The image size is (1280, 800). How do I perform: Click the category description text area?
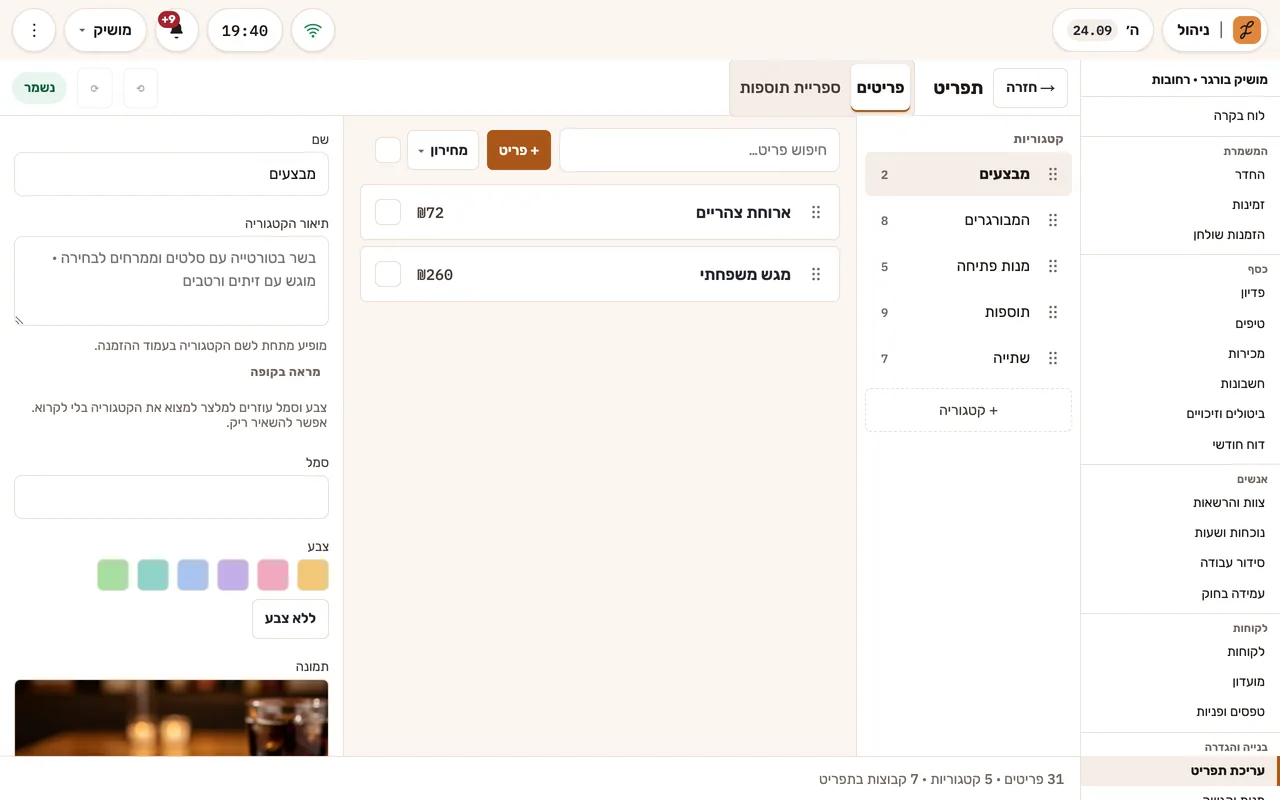click(171, 281)
